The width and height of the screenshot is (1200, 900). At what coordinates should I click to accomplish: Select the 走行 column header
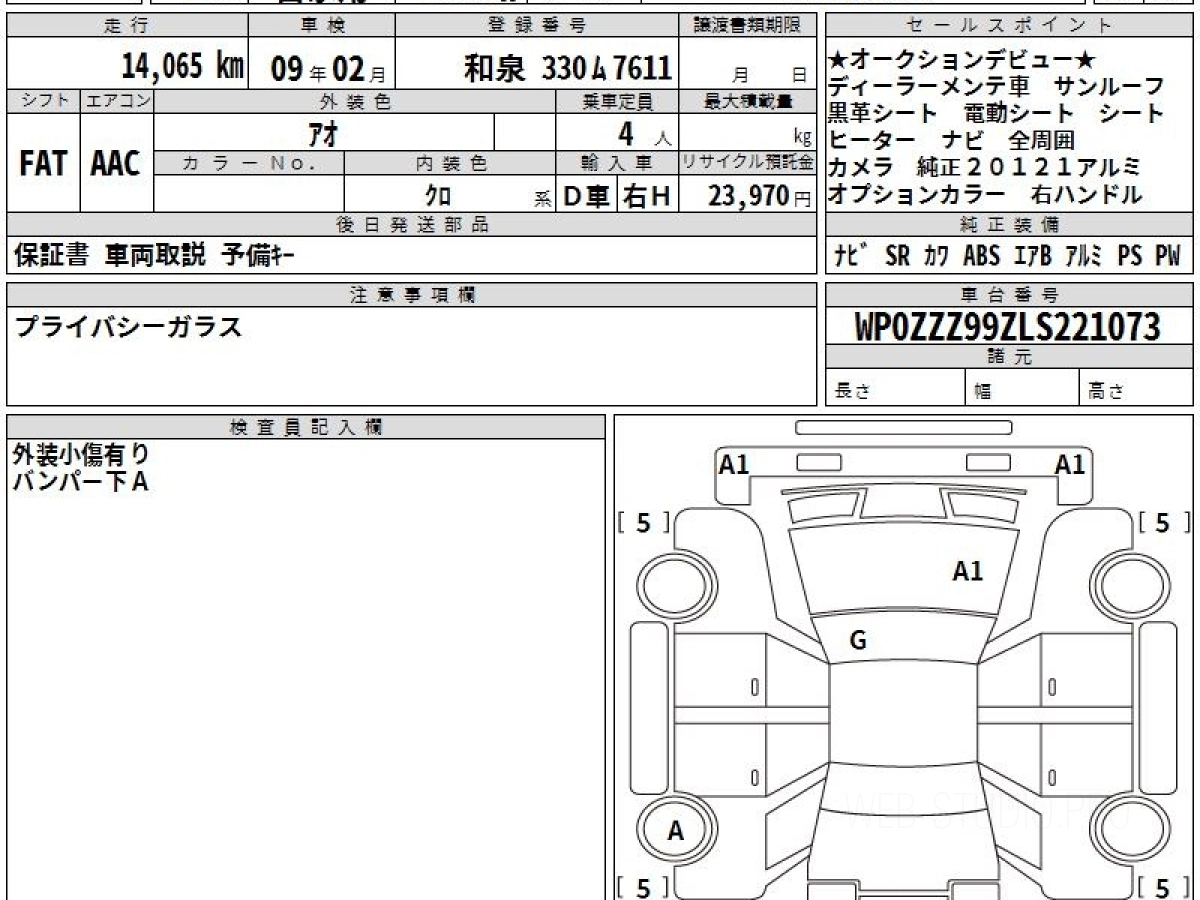click(x=127, y=25)
